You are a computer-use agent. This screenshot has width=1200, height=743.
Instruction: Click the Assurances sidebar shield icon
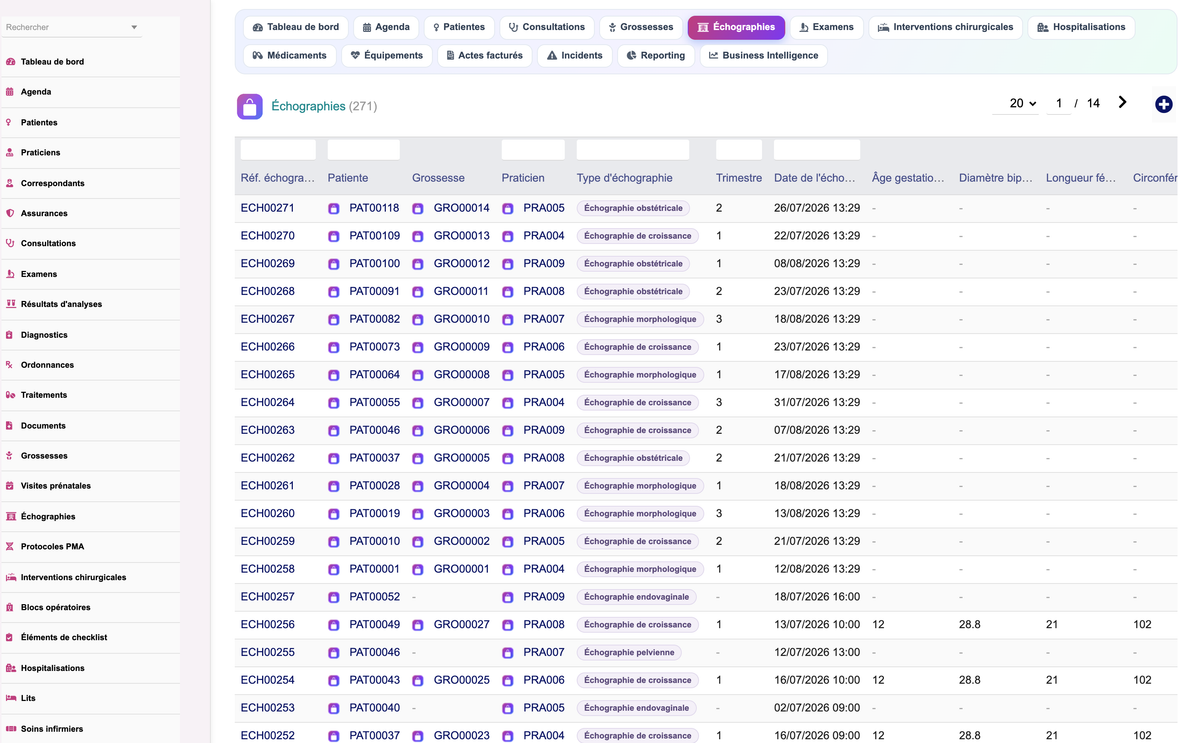pos(10,213)
